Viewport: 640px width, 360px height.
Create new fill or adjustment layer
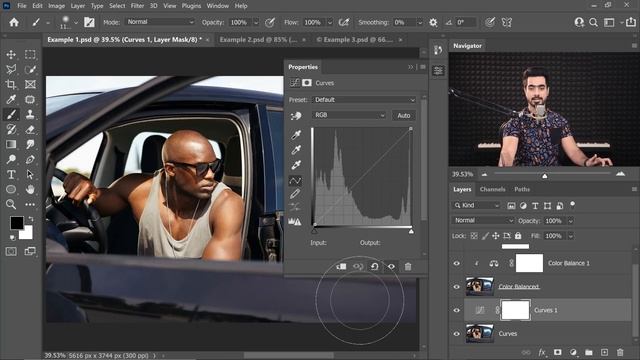pyautogui.click(x=573, y=352)
